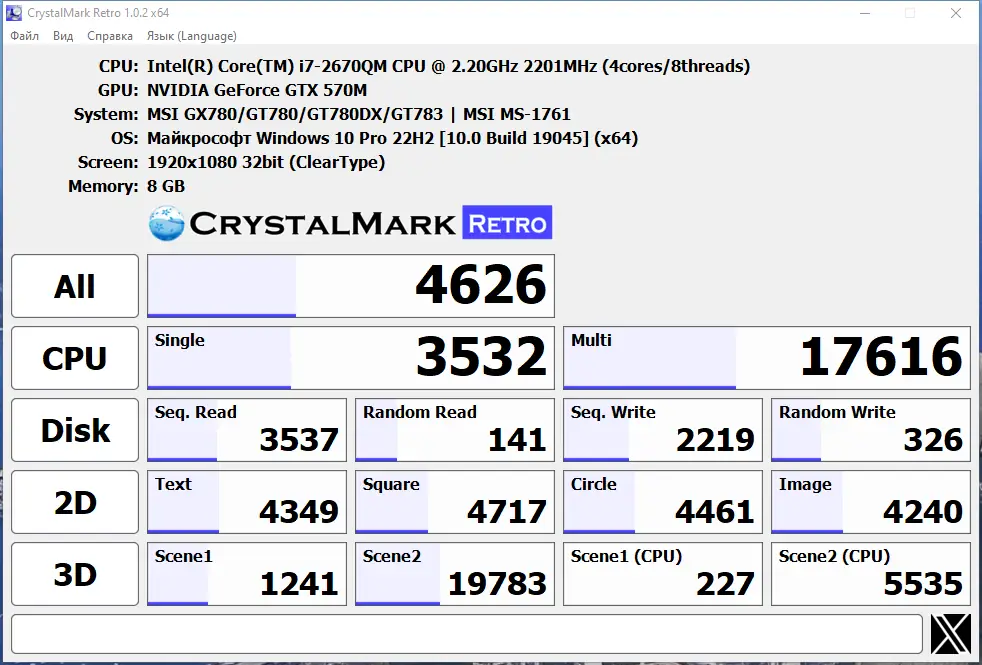Click the Scene2 (CPU) score 5535

point(871,574)
